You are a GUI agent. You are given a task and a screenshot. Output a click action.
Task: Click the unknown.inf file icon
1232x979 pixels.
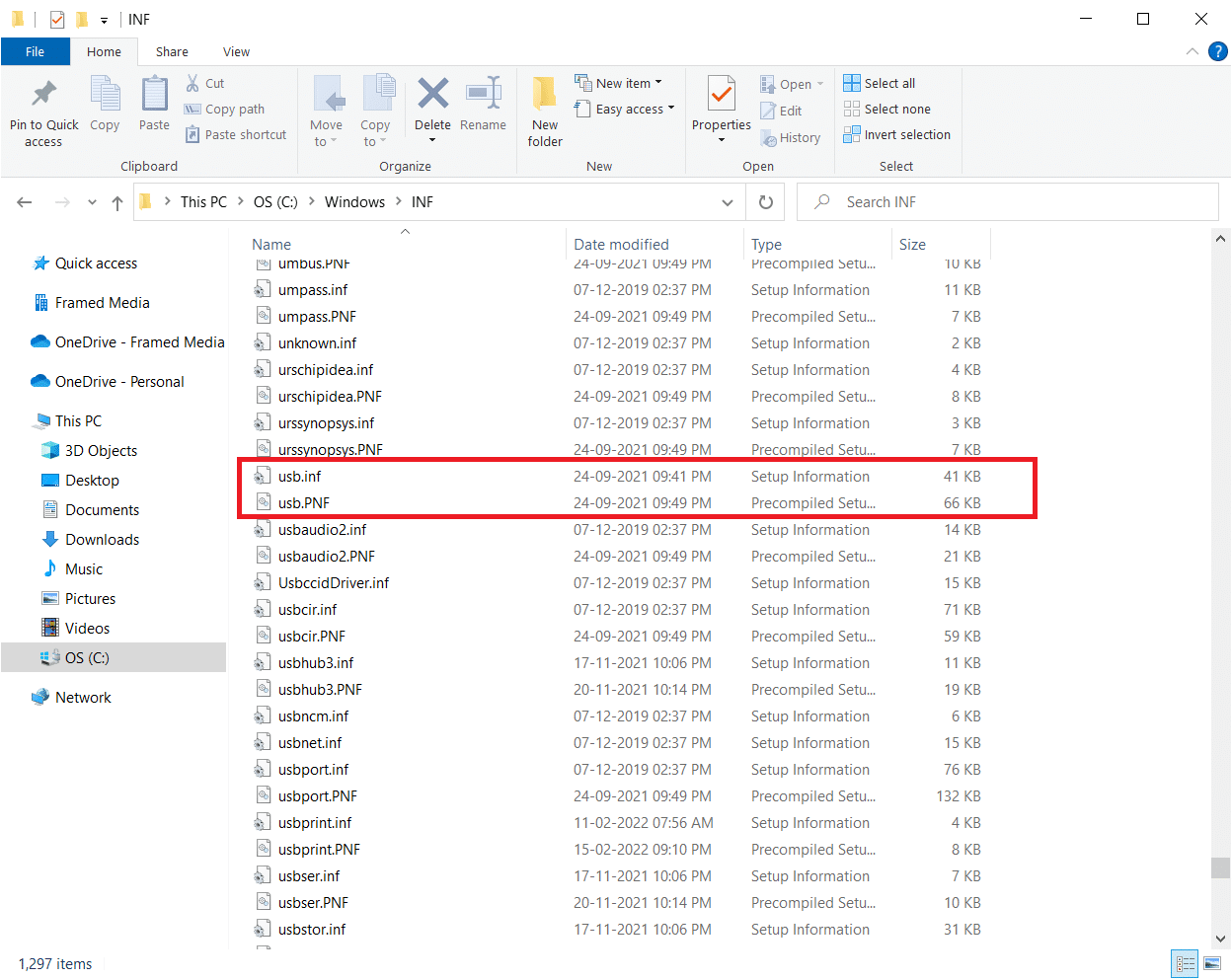263,342
